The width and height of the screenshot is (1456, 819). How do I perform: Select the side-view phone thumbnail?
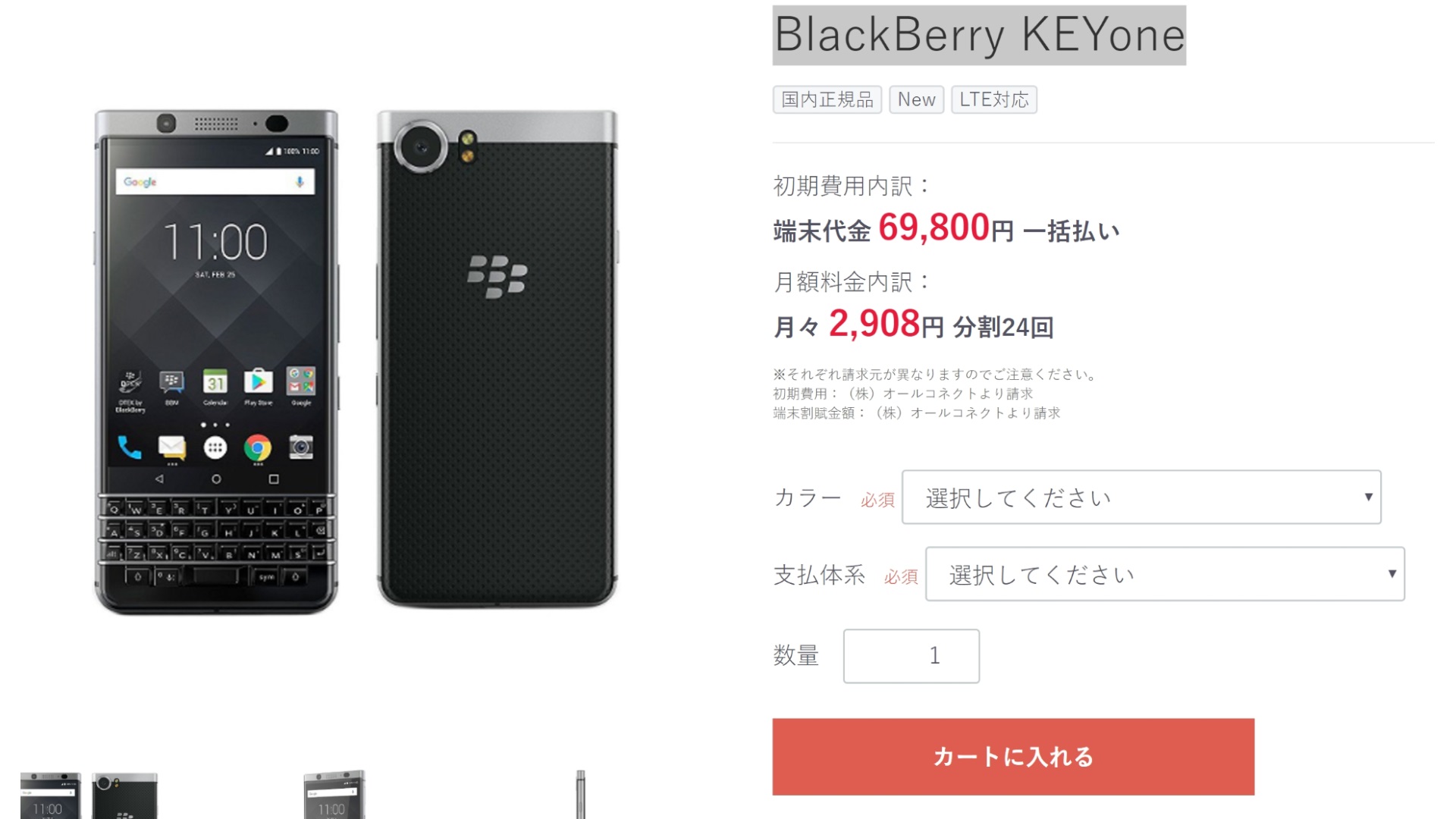pyautogui.click(x=581, y=795)
